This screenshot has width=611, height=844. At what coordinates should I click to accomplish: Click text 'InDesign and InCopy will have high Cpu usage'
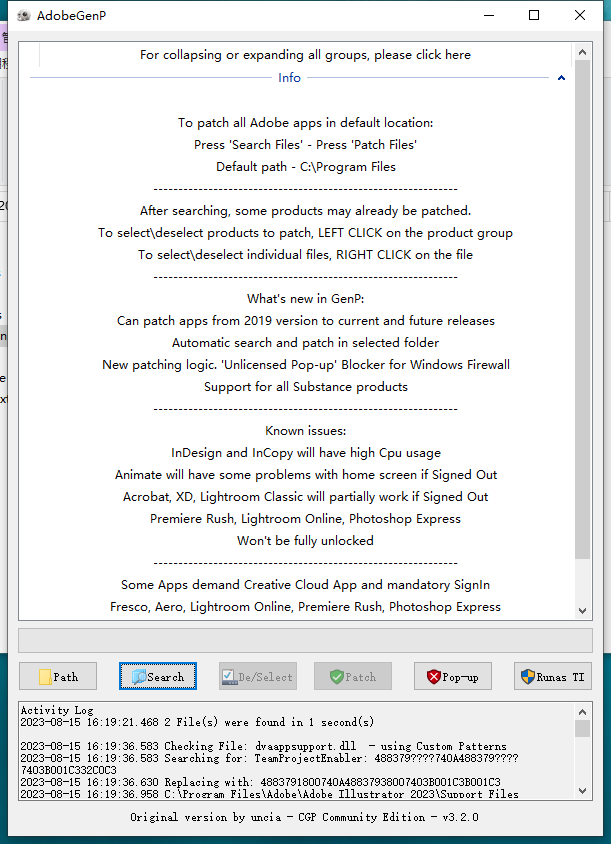click(x=306, y=453)
